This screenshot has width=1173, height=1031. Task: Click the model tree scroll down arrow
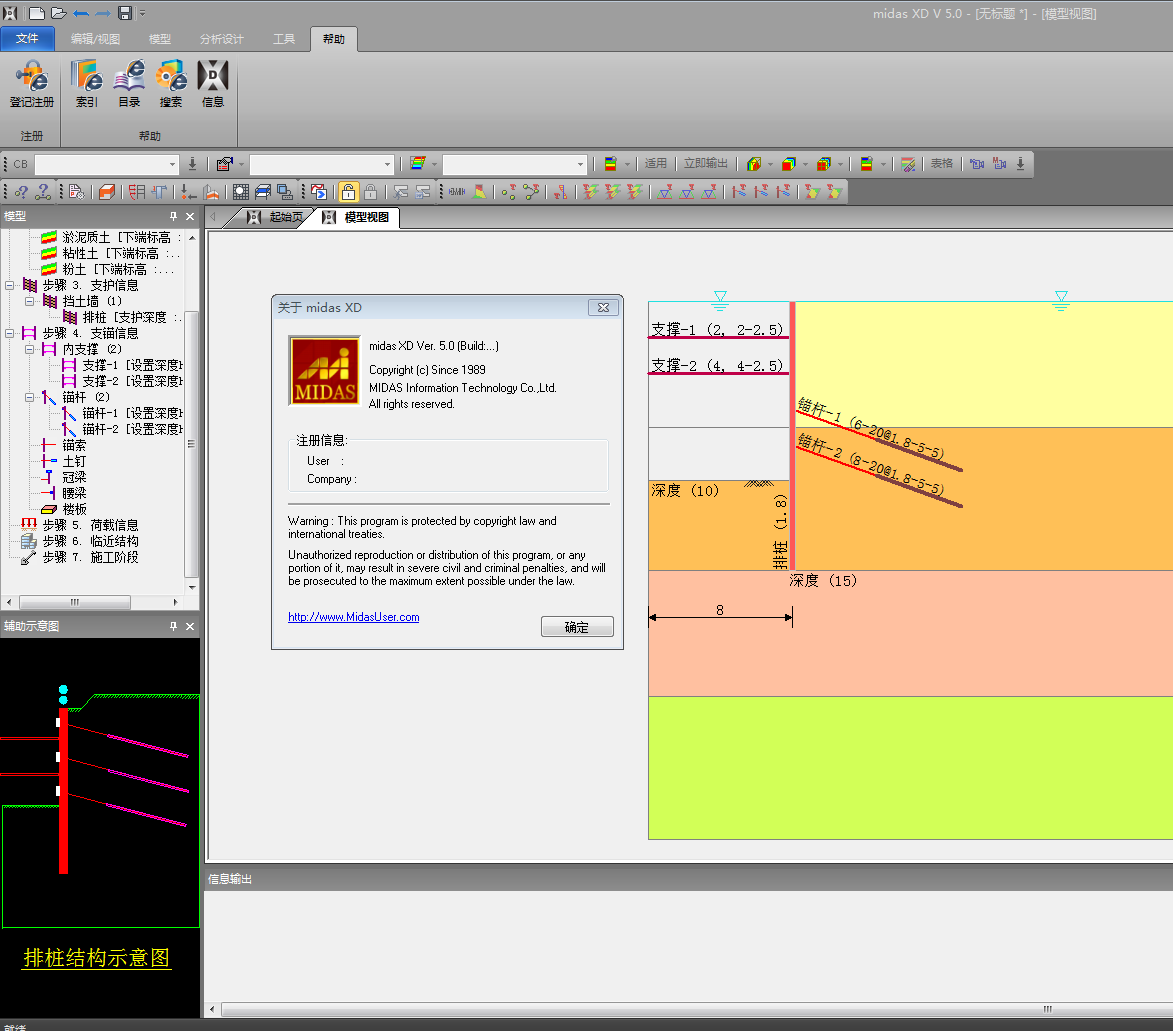192,587
